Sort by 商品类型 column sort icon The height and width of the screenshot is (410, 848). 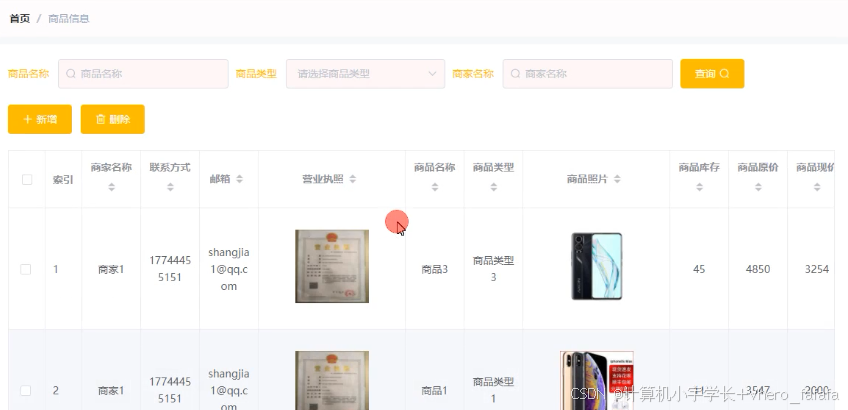pos(493,187)
